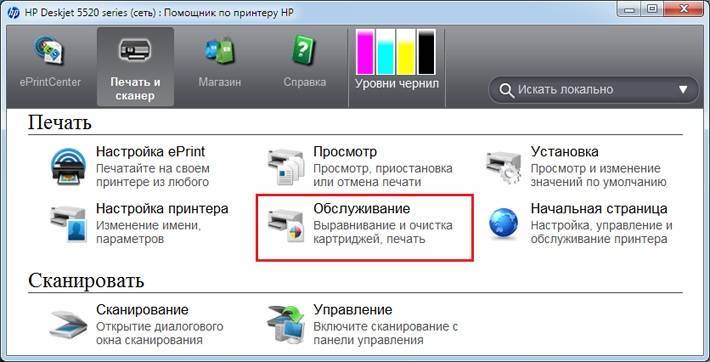Click the yellow ink level bar
Screen dimensions: 710x362
tap(406, 52)
